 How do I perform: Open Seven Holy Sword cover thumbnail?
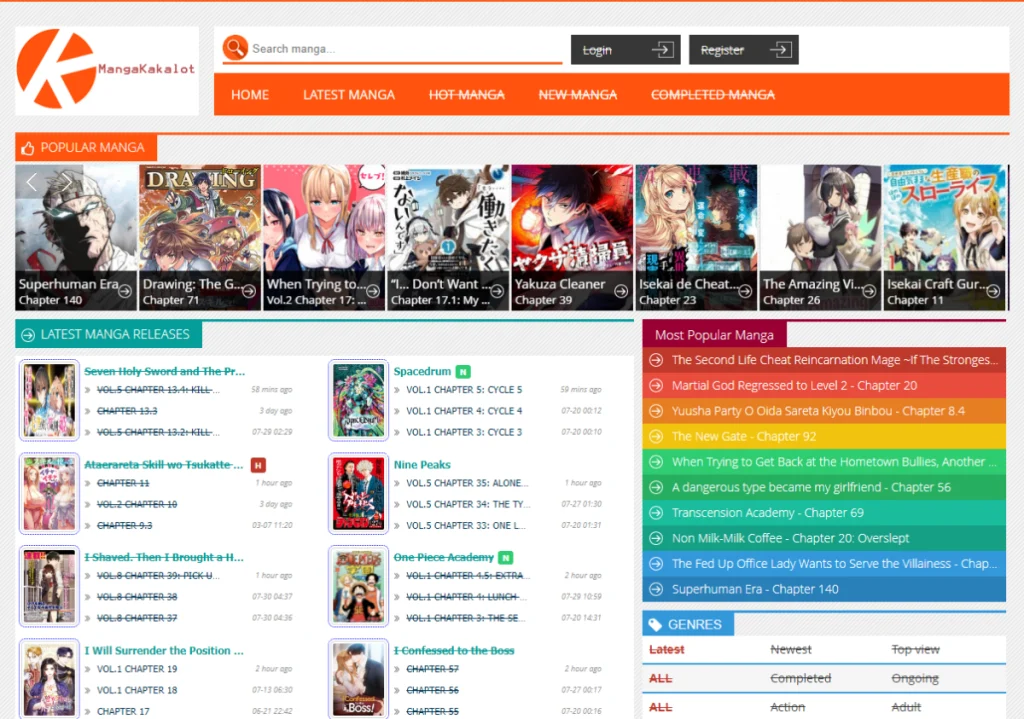point(50,400)
